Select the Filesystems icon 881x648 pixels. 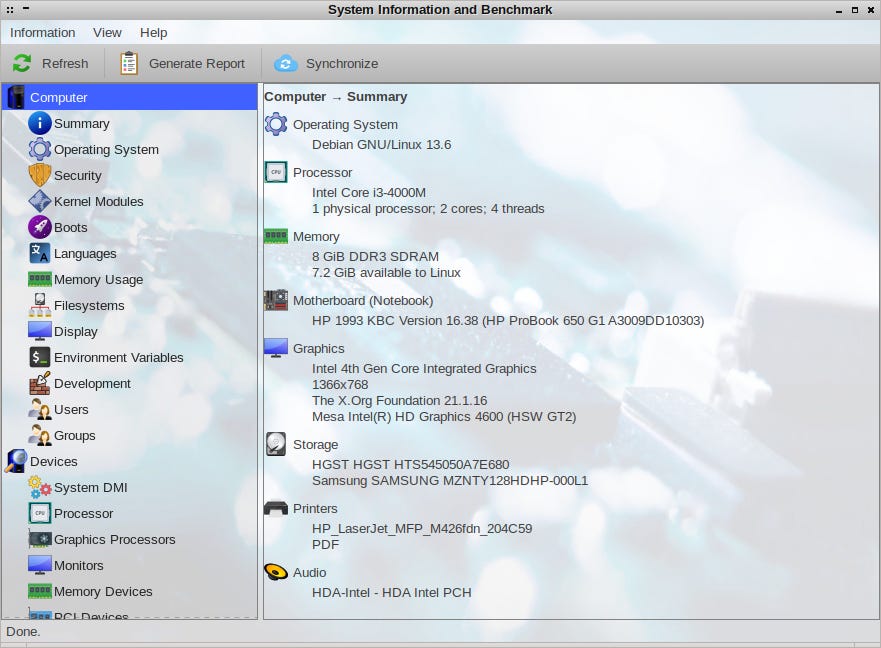[40, 305]
